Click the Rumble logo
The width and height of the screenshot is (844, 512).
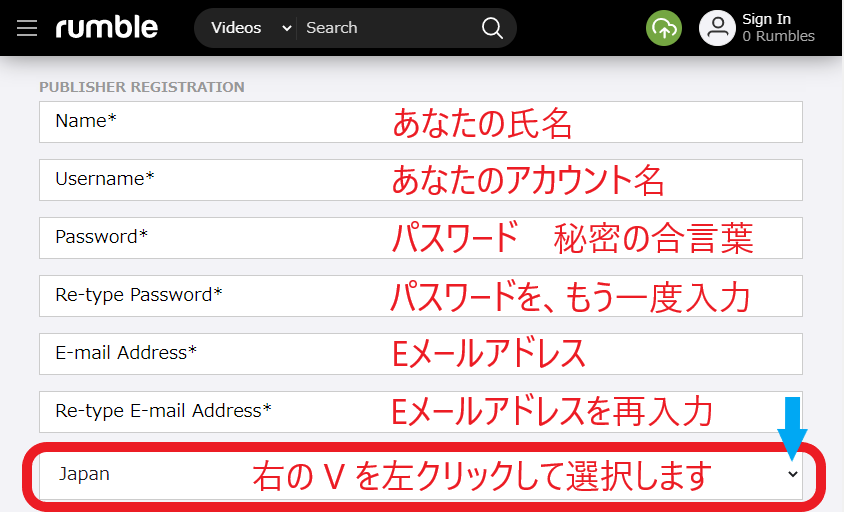106,28
